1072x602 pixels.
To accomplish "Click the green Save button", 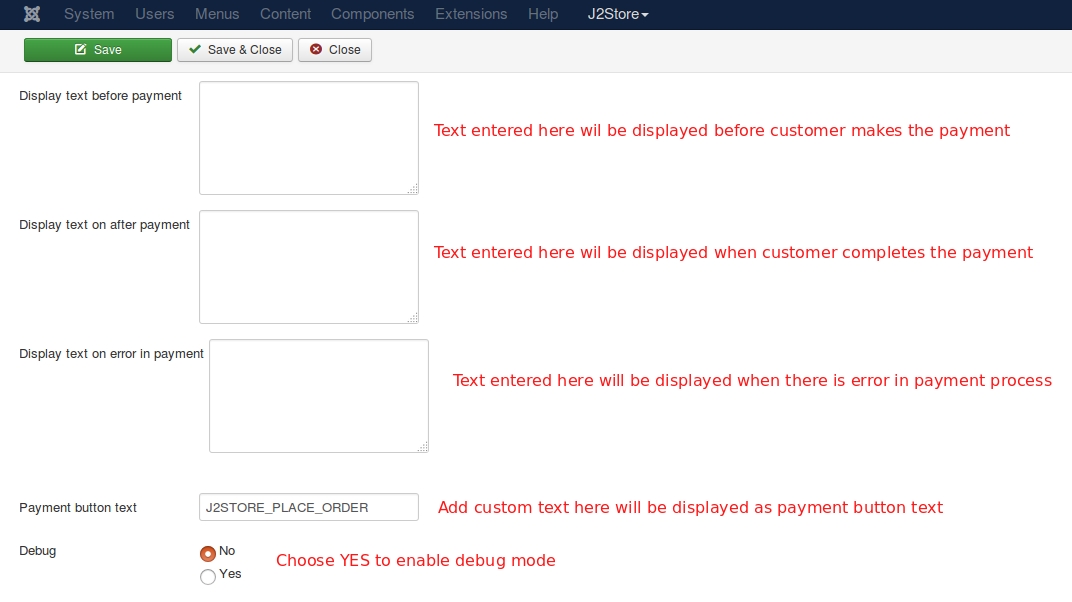I will click(98, 50).
